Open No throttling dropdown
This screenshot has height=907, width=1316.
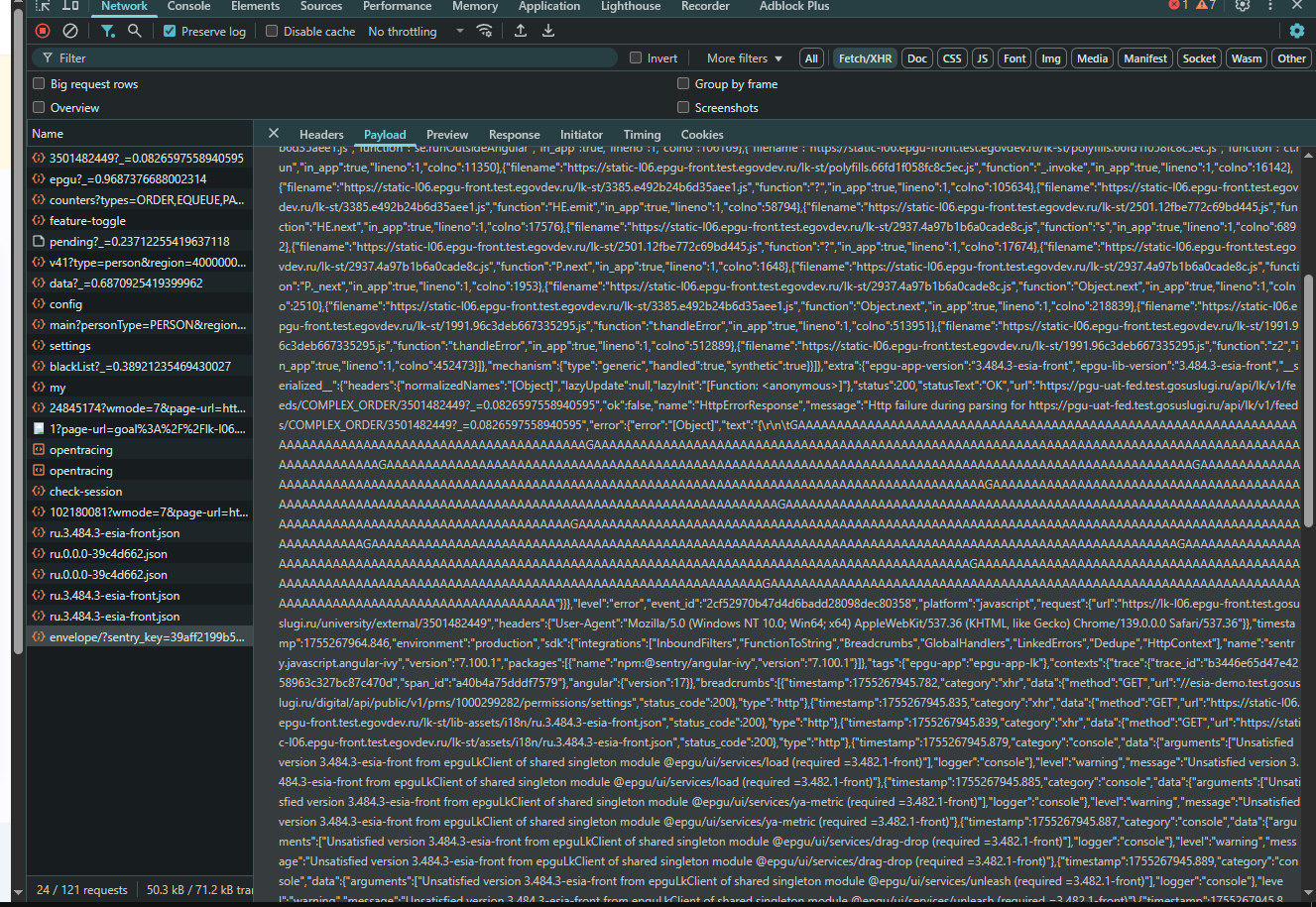pos(417,31)
